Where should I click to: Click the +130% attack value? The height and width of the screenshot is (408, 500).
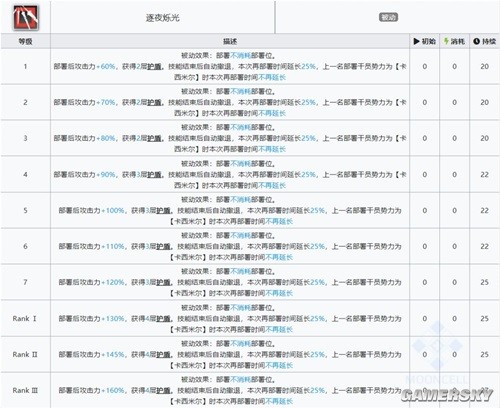[x=113, y=319]
